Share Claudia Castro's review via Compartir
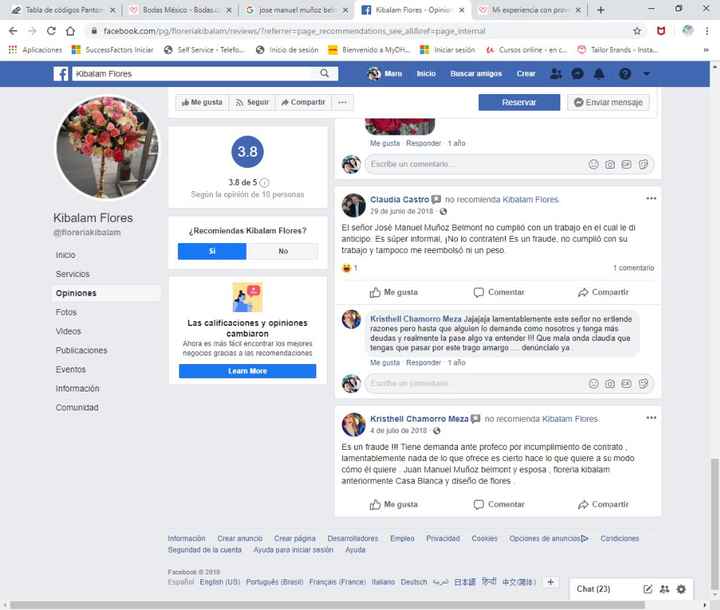This screenshot has width=720, height=610. 603,292
